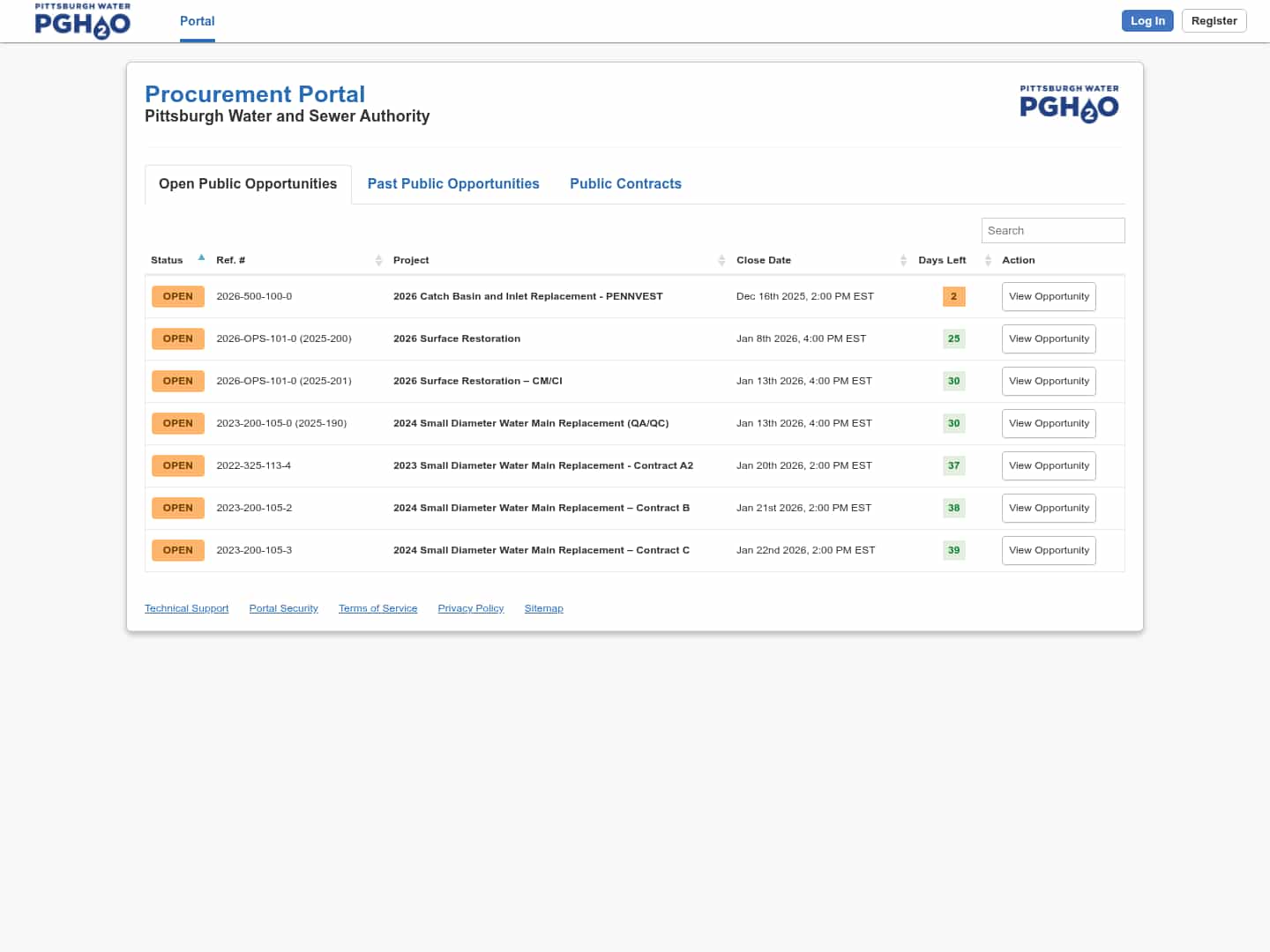Sort table by Close Date column
The width and height of the screenshot is (1270, 952).
(x=764, y=260)
